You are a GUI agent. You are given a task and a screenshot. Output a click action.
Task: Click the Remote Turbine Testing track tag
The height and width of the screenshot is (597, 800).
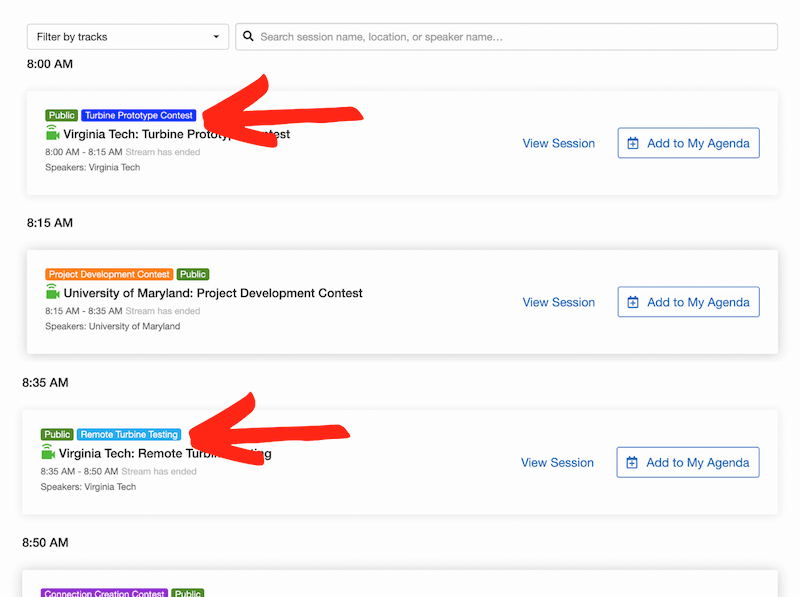click(x=129, y=435)
